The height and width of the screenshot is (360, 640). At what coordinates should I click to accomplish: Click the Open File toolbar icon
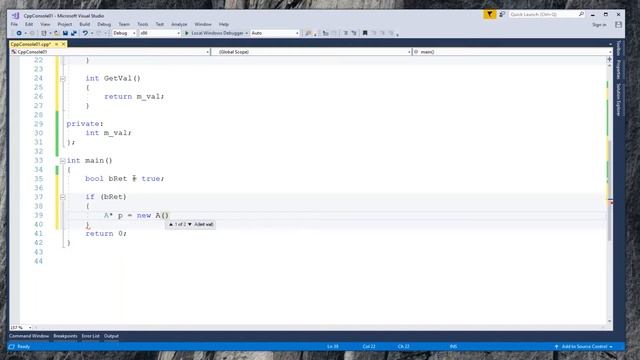[x=56, y=33]
